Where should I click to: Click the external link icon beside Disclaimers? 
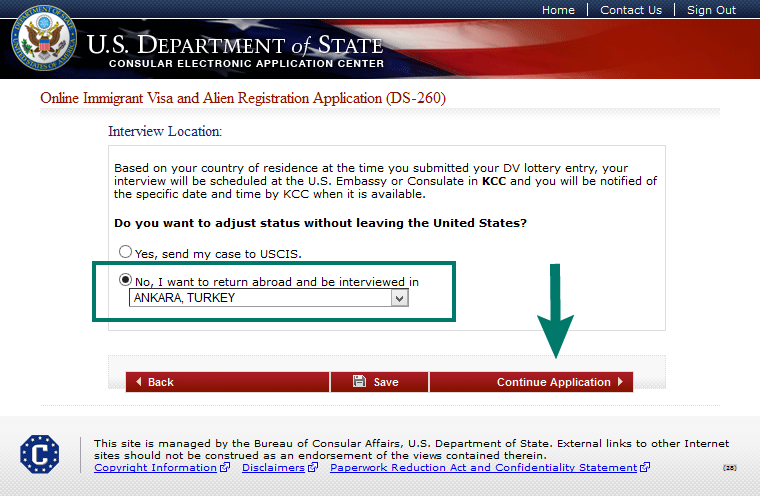pos(313,467)
